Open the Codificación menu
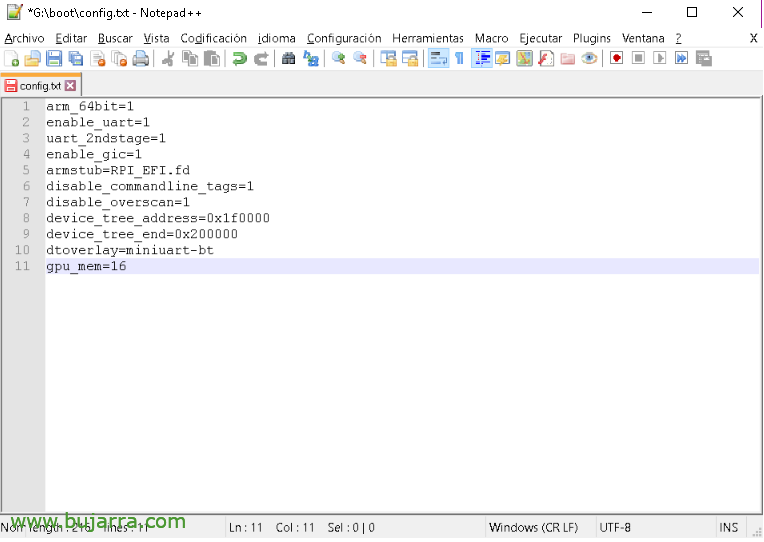Viewport: 764px width, 542px height. click(213, 38)
